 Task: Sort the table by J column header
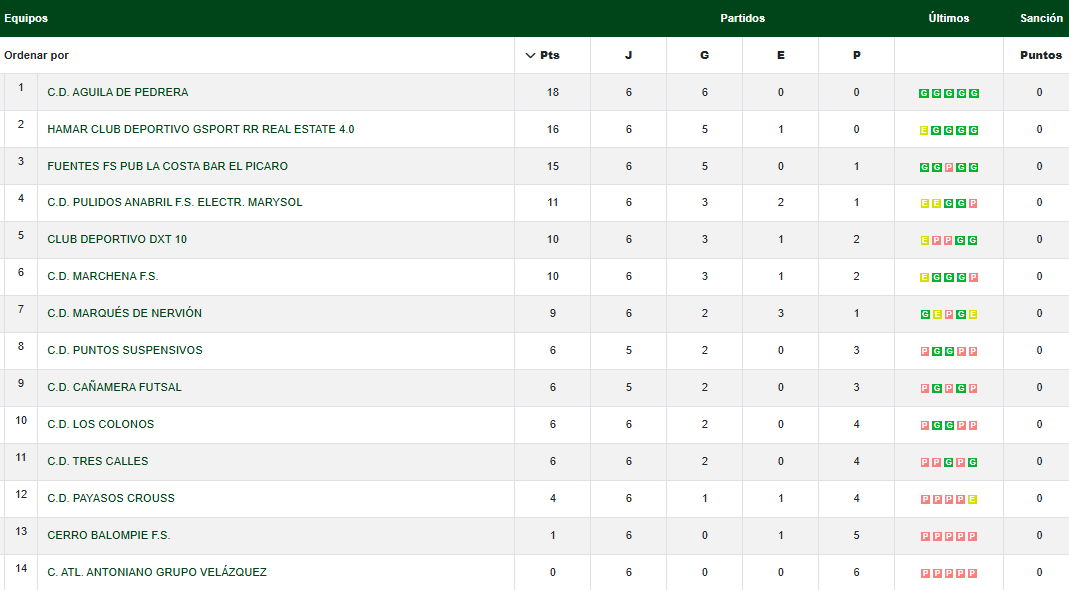point(628,56)
